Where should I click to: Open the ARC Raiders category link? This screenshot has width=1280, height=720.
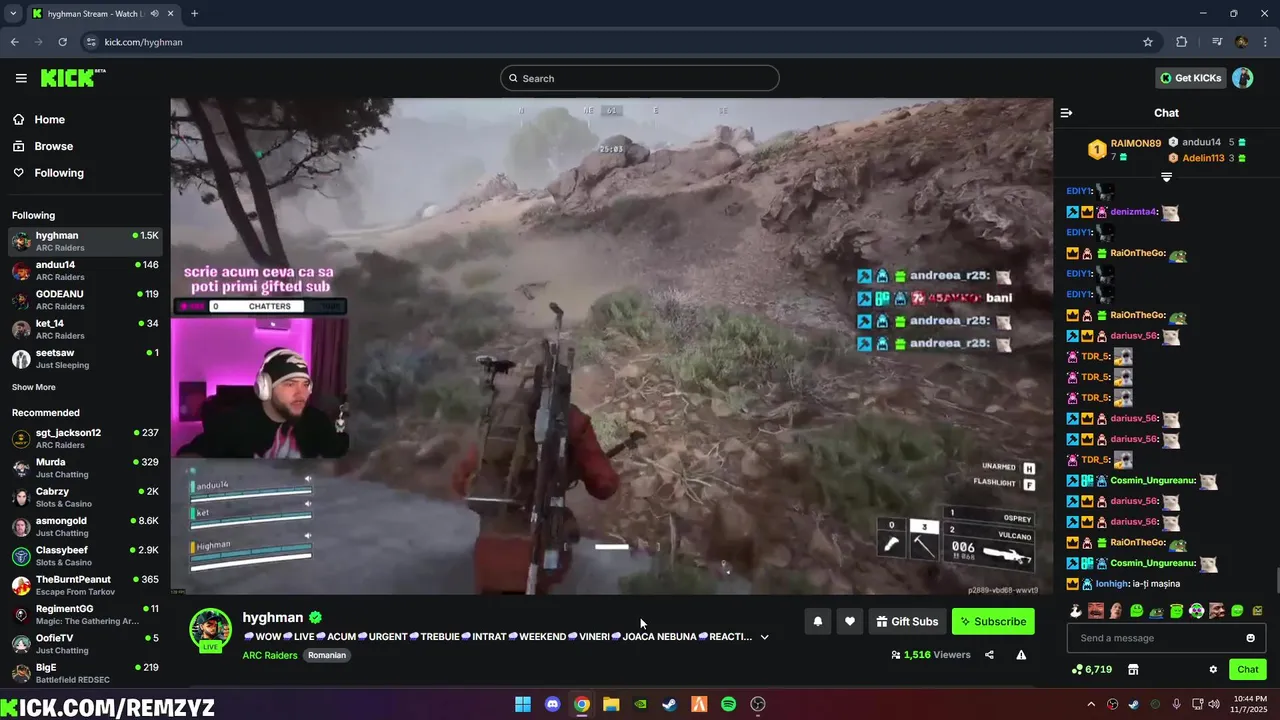(x=270, y=655)
